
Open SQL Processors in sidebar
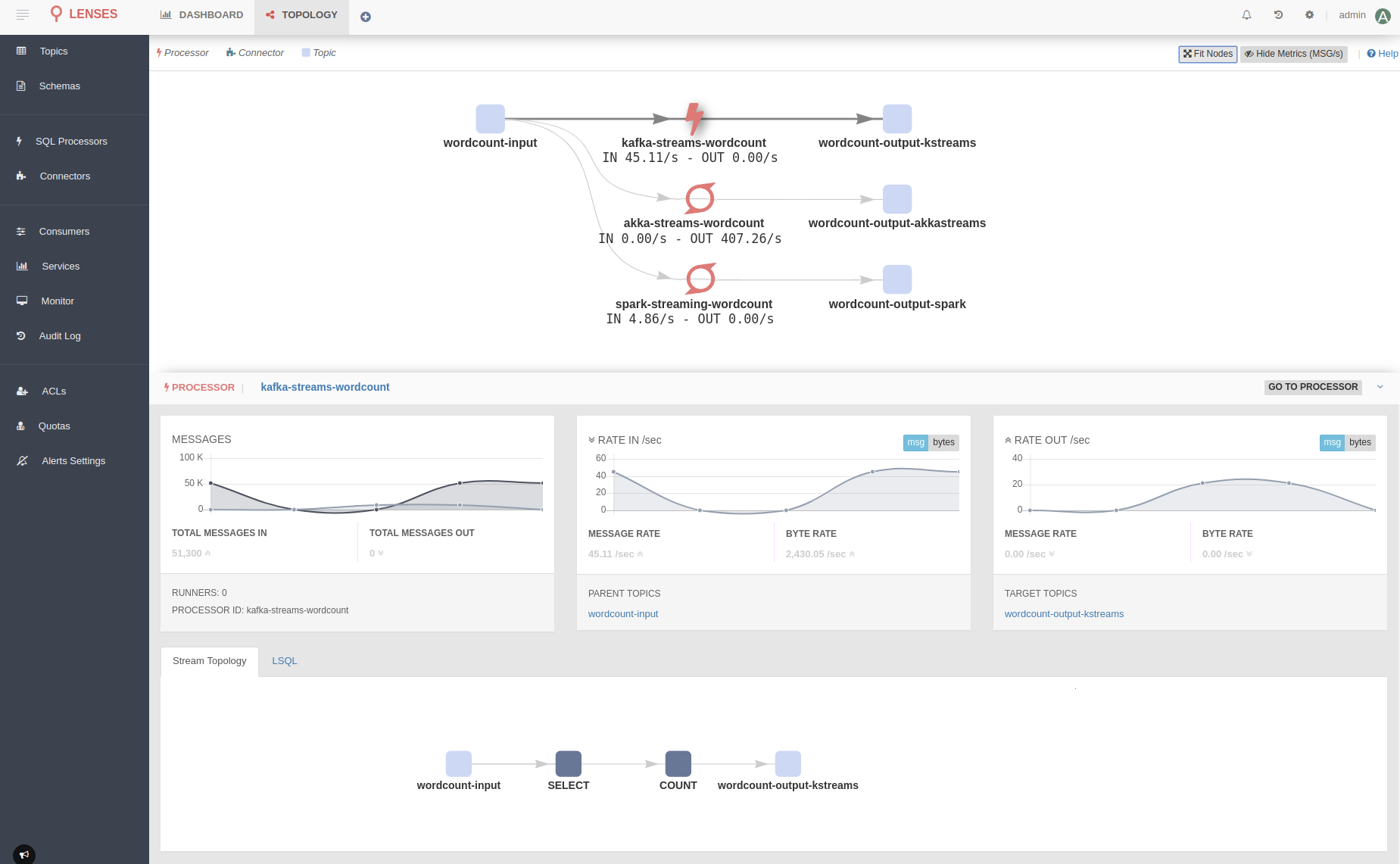(74, 142)
